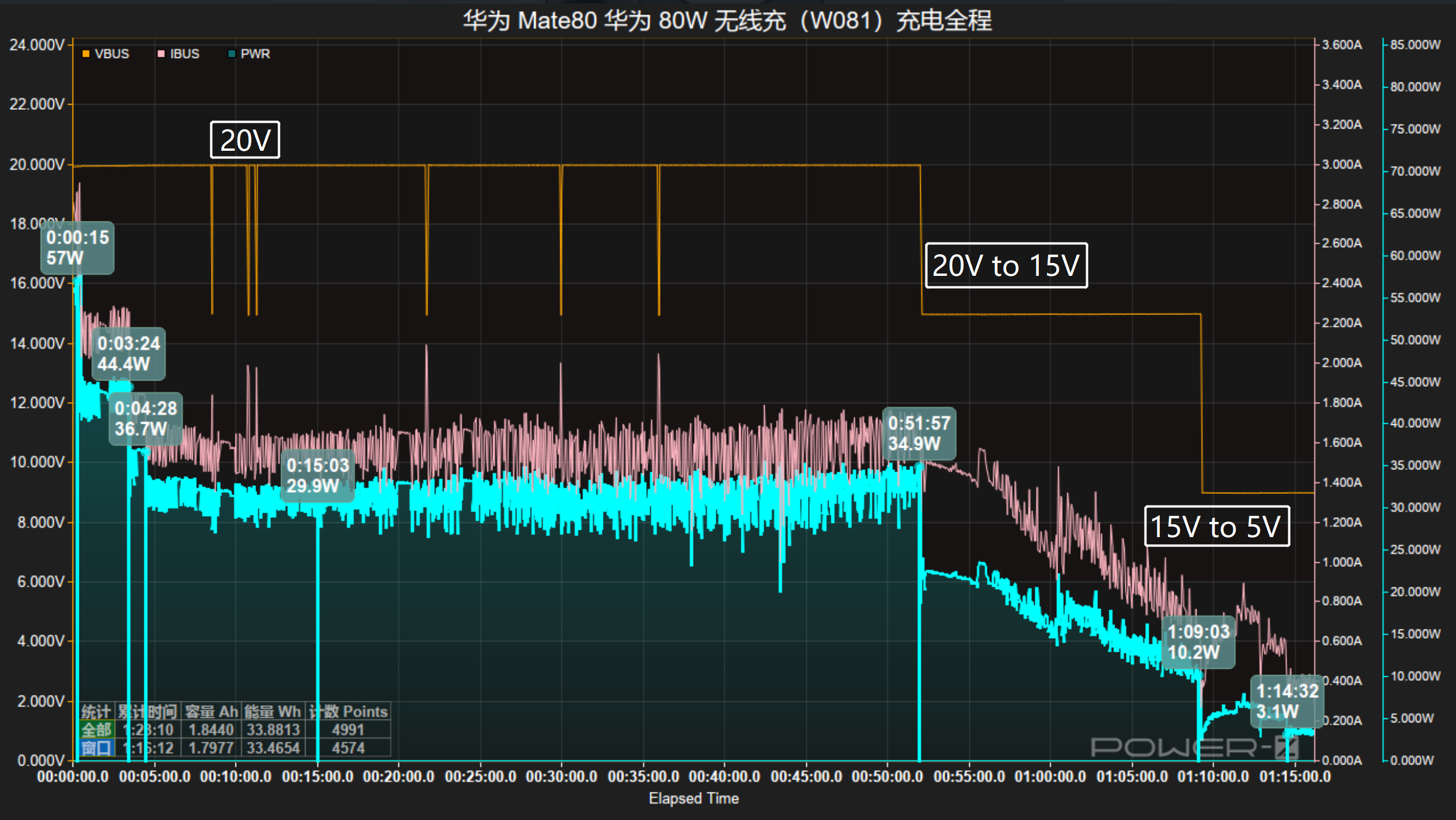Image resolution: width=1456 pixels, height=820 pixels.
Task: Click the pink IBUS legend swatch
Action: (x=161, y=54)
